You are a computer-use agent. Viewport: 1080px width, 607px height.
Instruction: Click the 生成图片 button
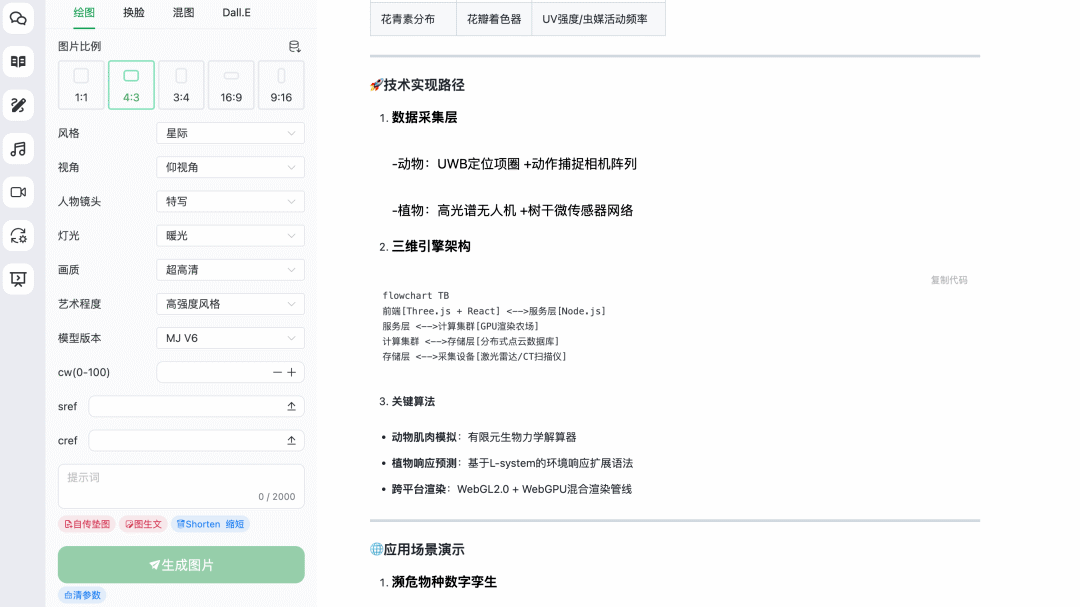click(181, 565)
